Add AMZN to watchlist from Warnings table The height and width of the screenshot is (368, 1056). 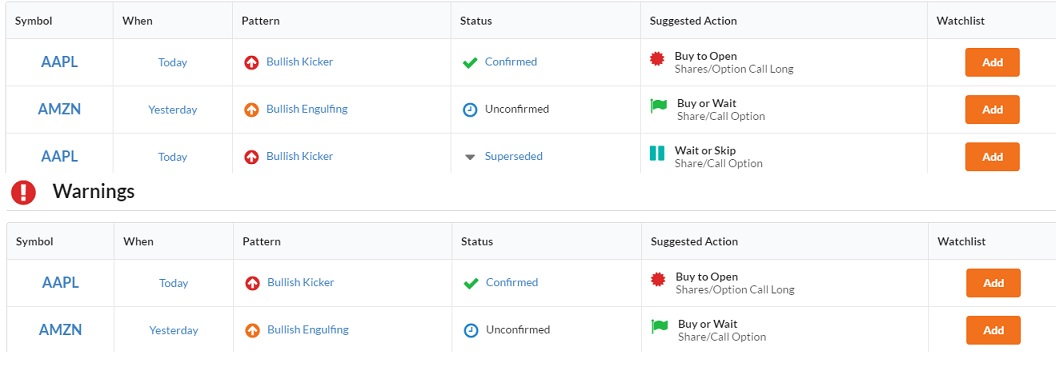[993, 330]
